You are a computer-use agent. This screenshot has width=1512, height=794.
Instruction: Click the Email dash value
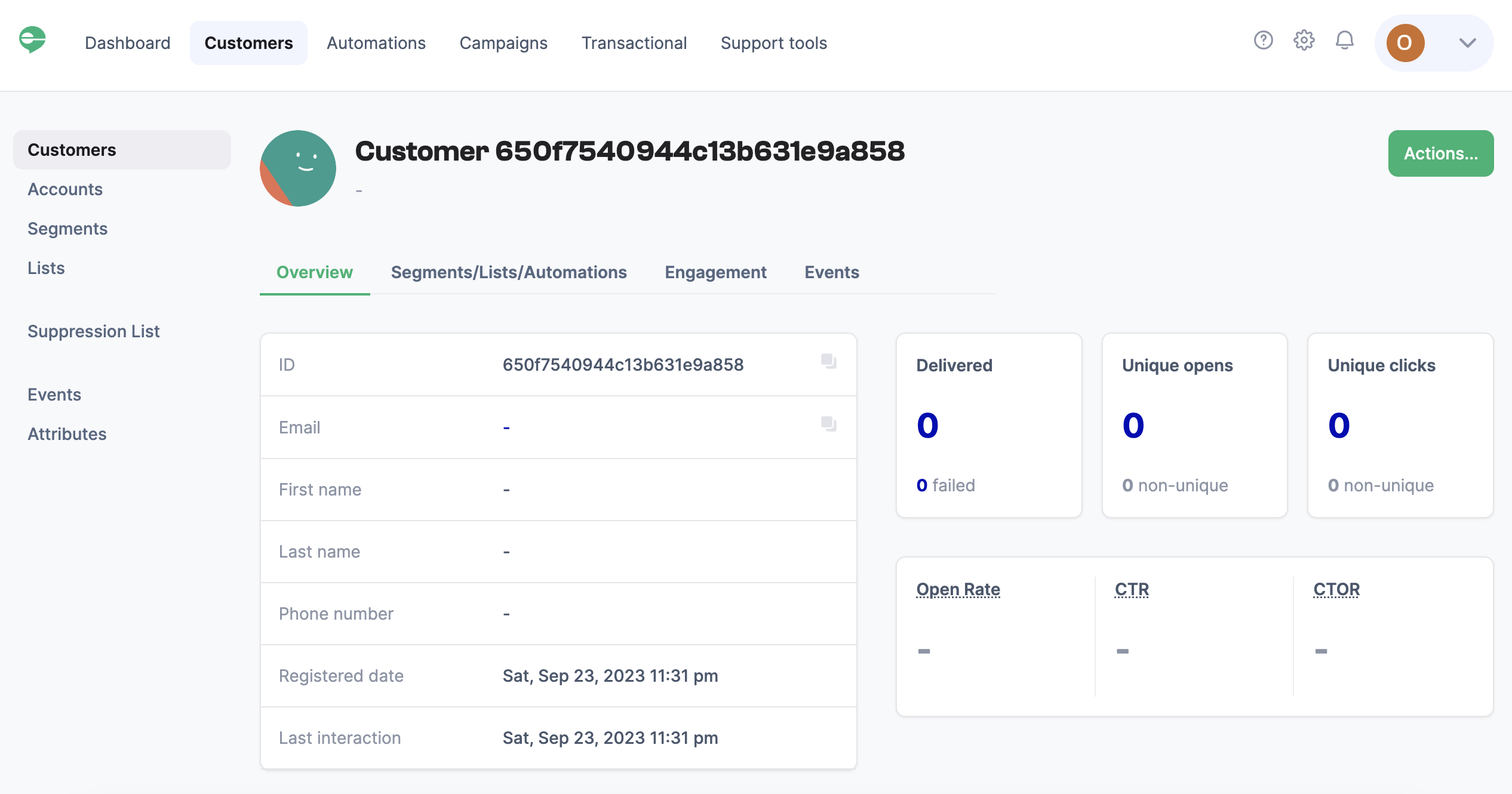(x=506, y=427)
